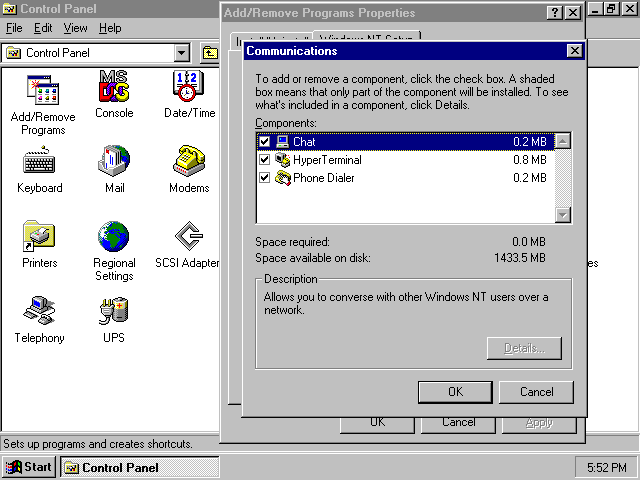
Task: Select the Phone Dialer component icon
Action: click(282, 178)
